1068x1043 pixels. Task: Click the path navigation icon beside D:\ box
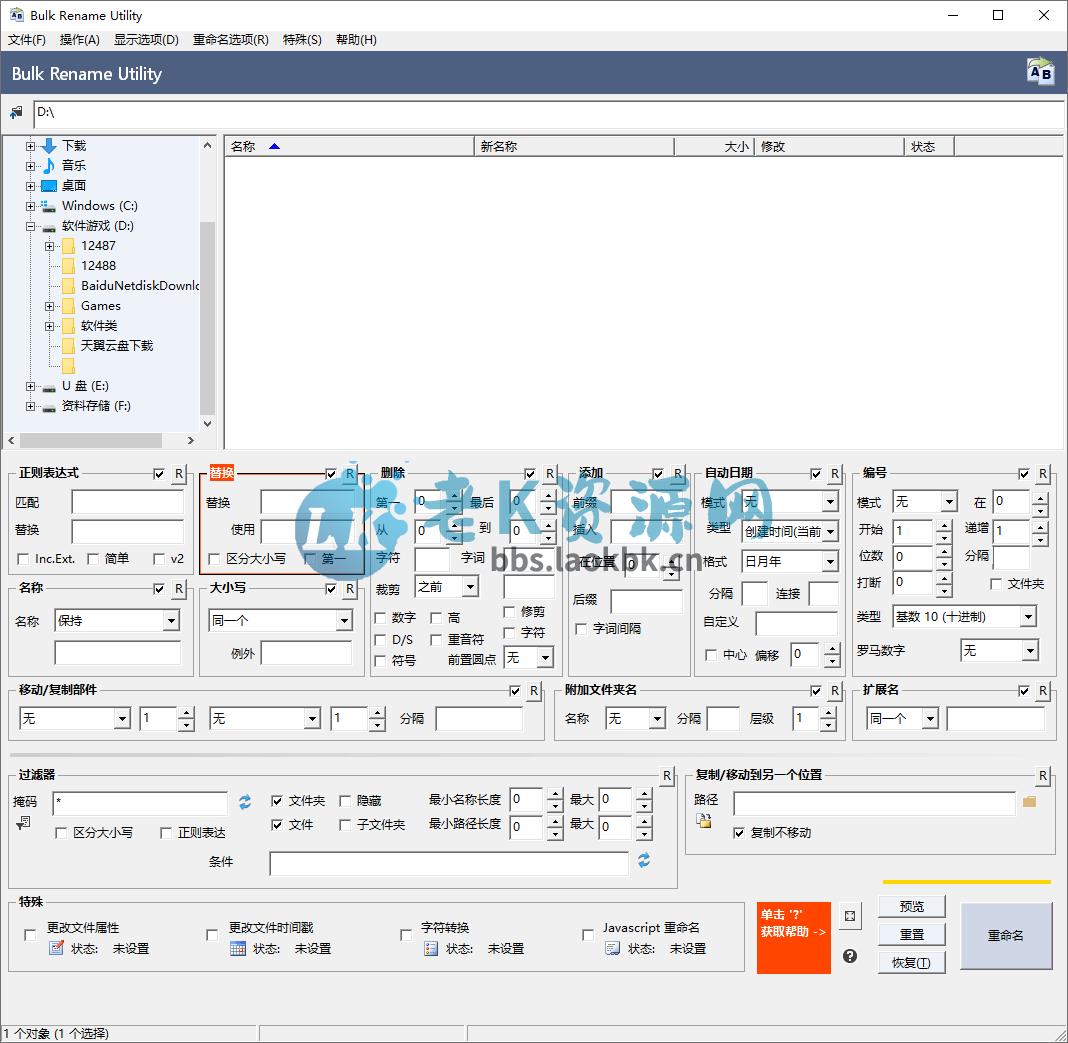[16, 112]
